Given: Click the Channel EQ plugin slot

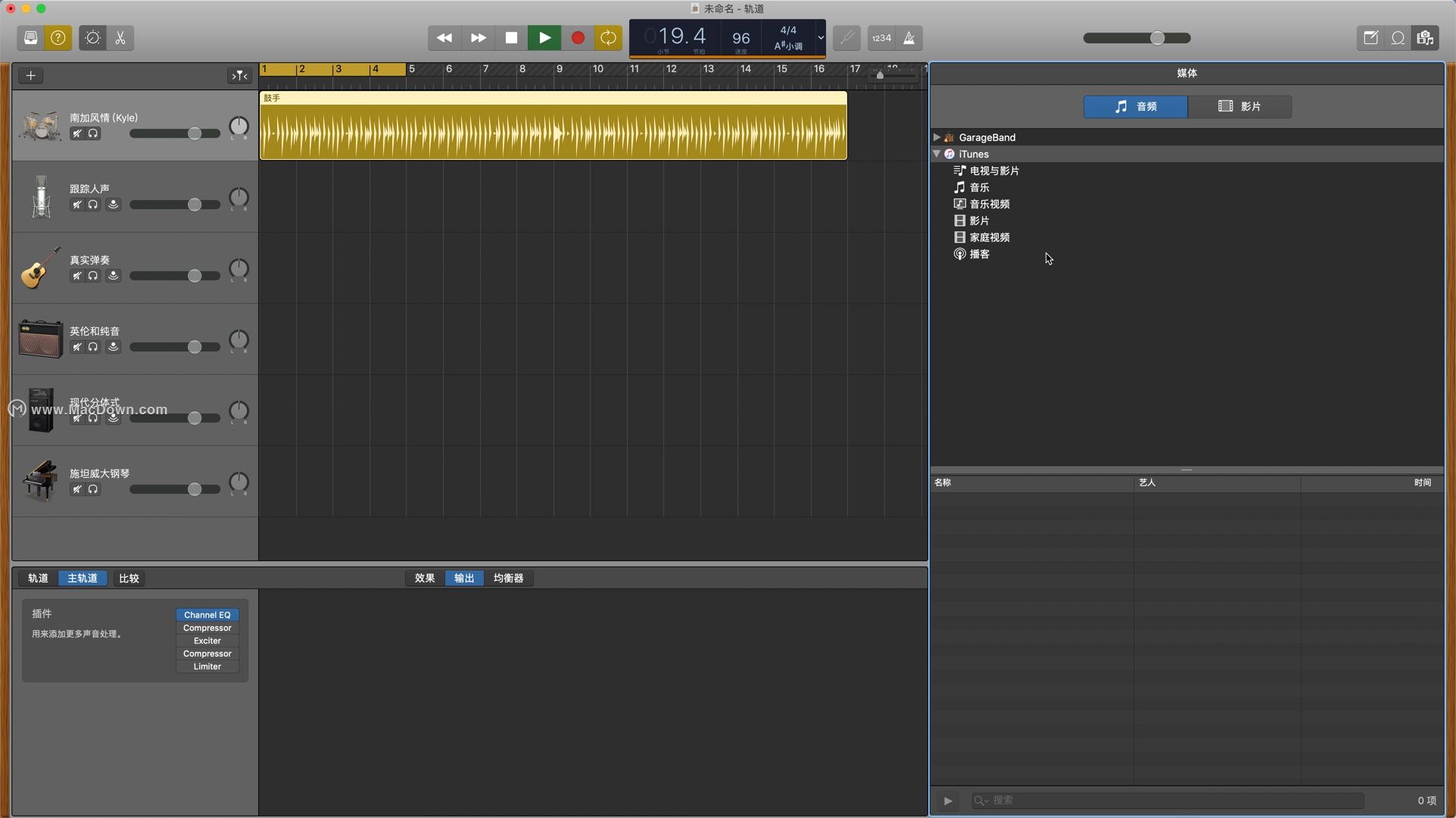Looking at the screenshot, I should pyautogui.click(x=207, y=614).
